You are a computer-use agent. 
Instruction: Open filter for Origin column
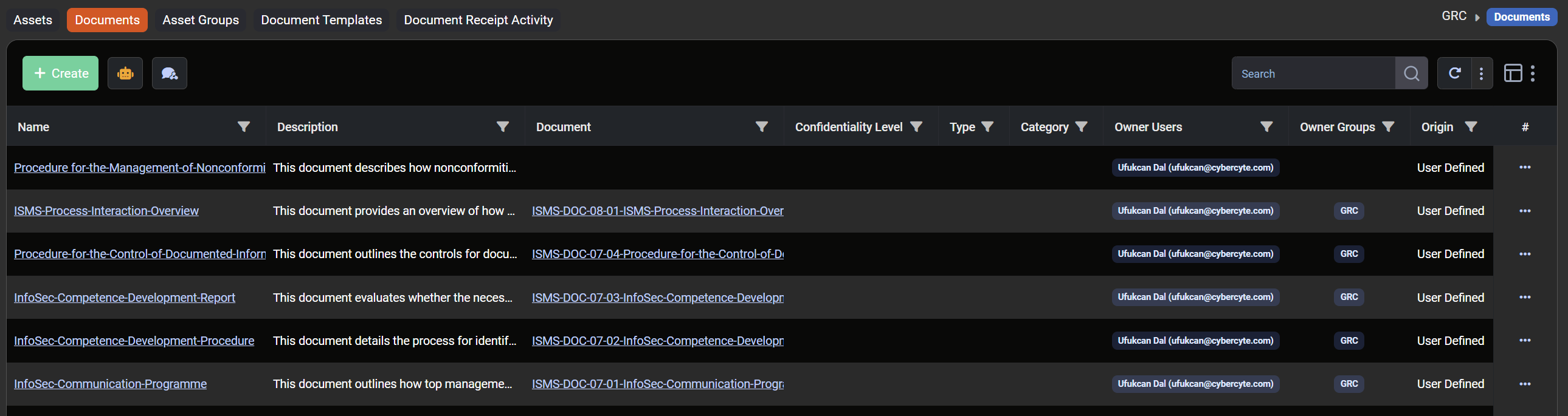[1470, 126]
